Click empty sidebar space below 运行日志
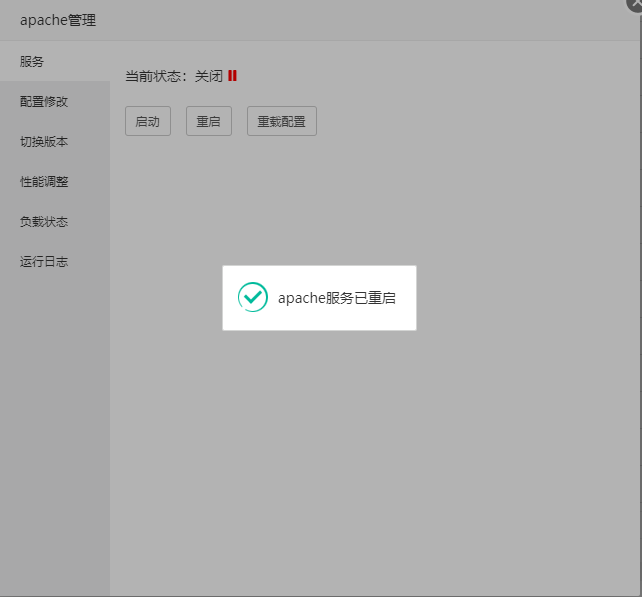The image size is (642, 597). click(x=54, y=420)
